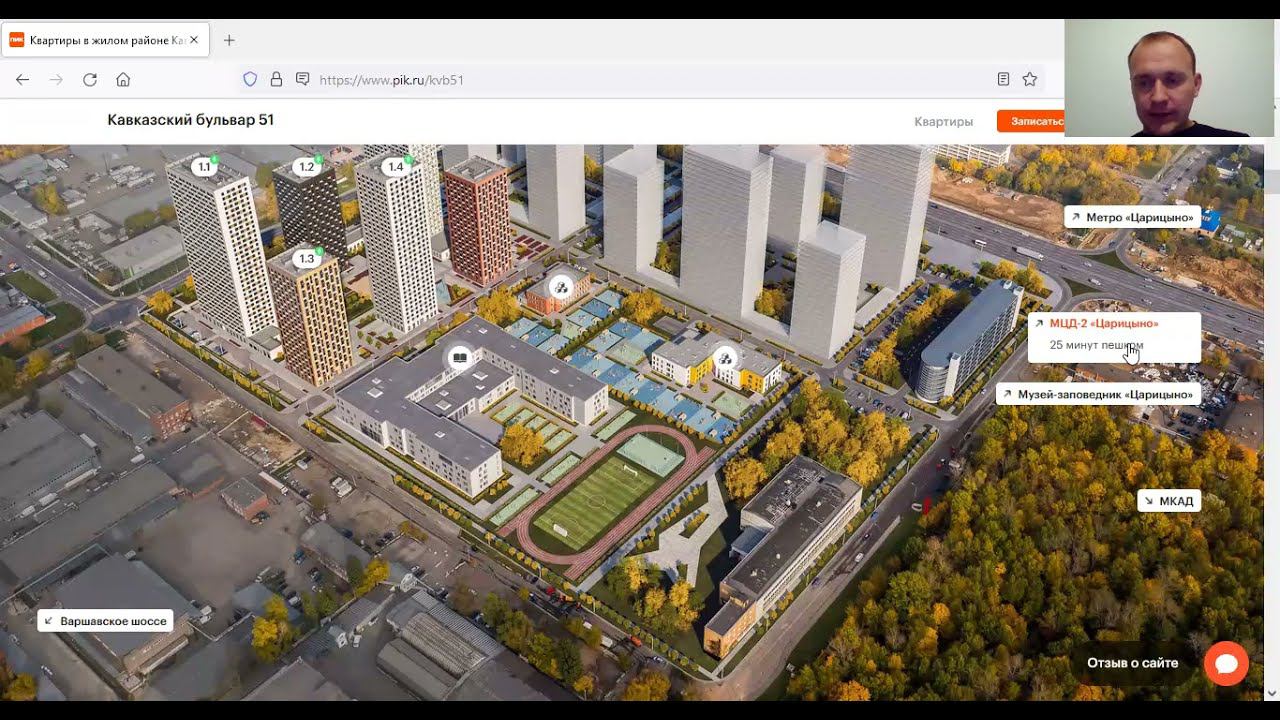Open the Метро «Царицыно» label
This screenshot has height=720, width=1280.
[x=1132, y=217]
